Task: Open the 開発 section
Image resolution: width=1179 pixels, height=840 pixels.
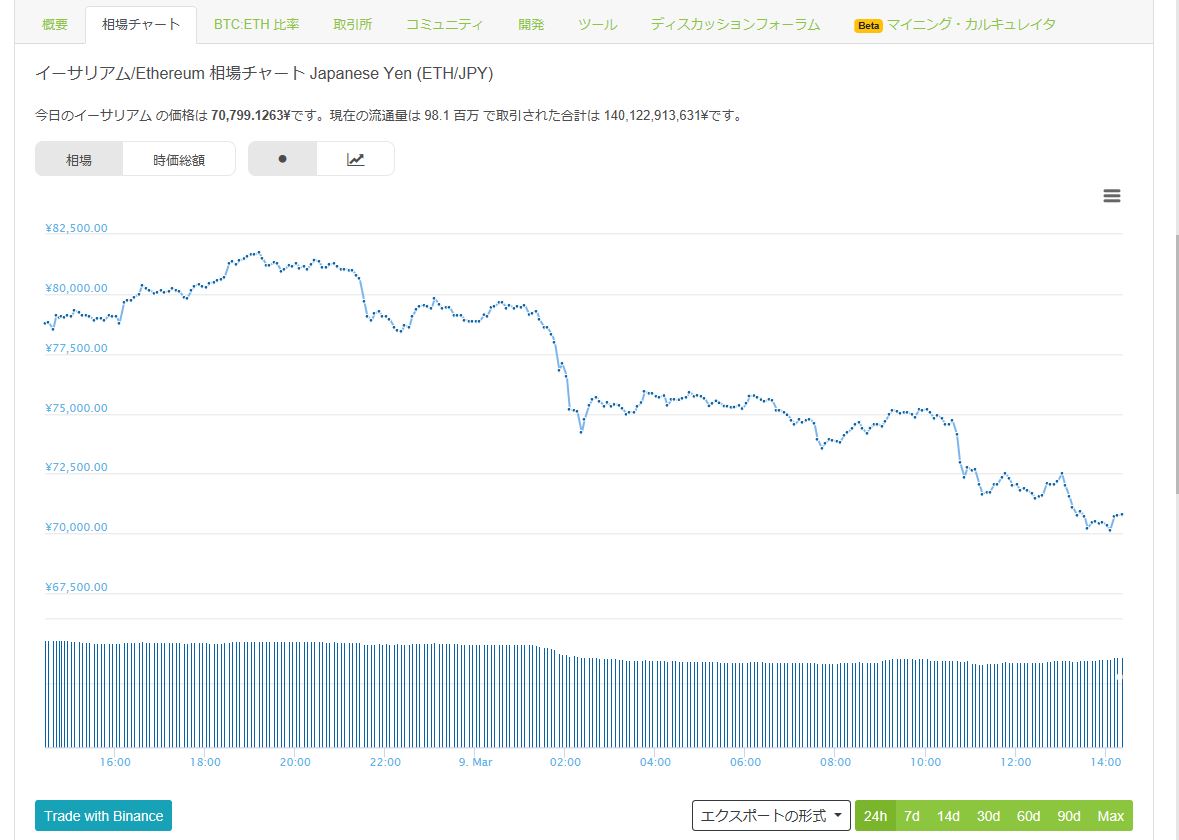Action: 531,24
